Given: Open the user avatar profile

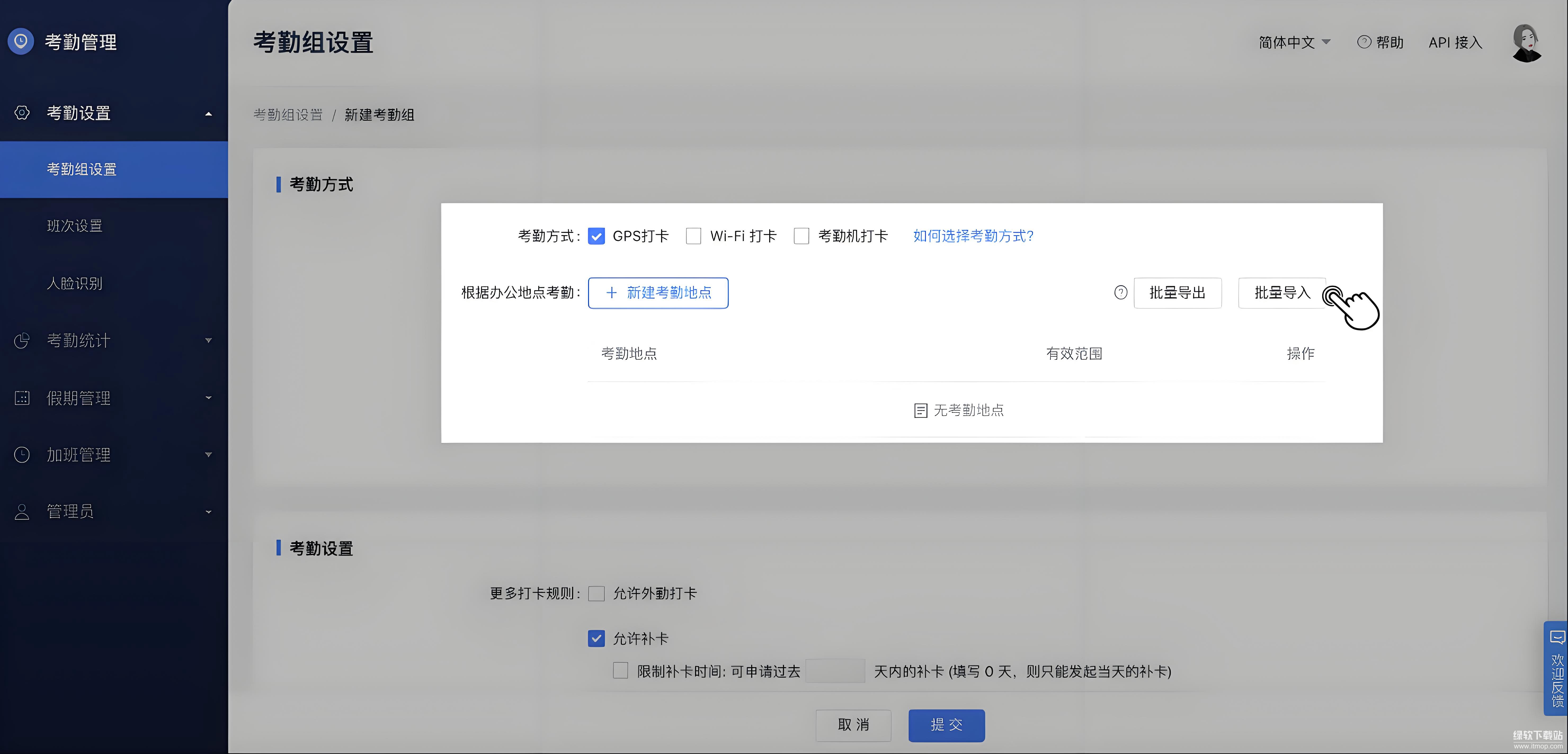Looking at the screenshot, I should pos(1527,43).
